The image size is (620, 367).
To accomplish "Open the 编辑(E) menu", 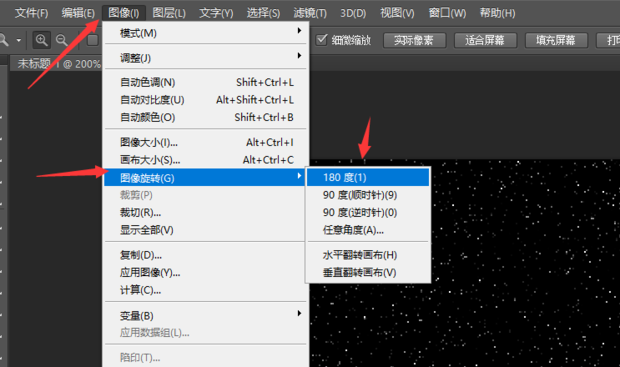I will pos(78,13).
